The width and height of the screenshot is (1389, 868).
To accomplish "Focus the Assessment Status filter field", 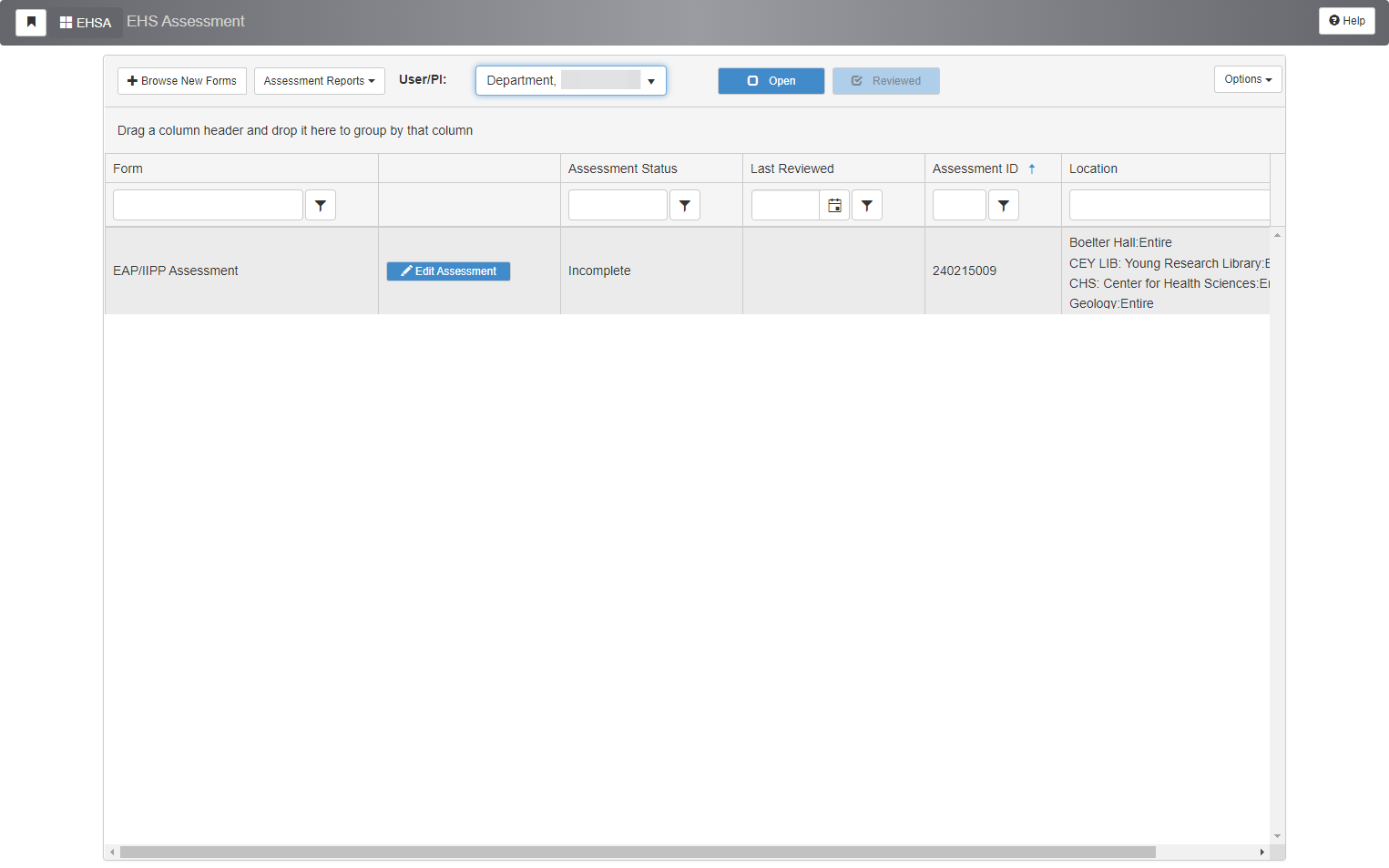I will (618, 206).
